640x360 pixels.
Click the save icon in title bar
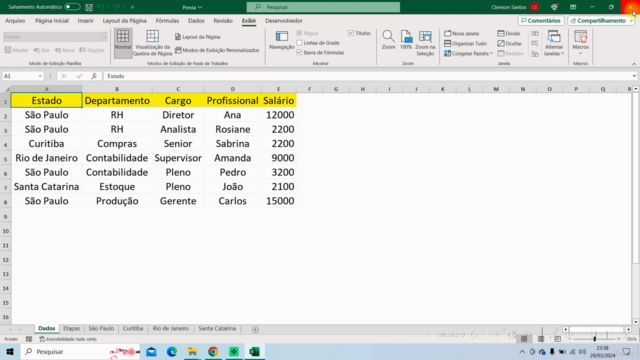coord(89,7)
